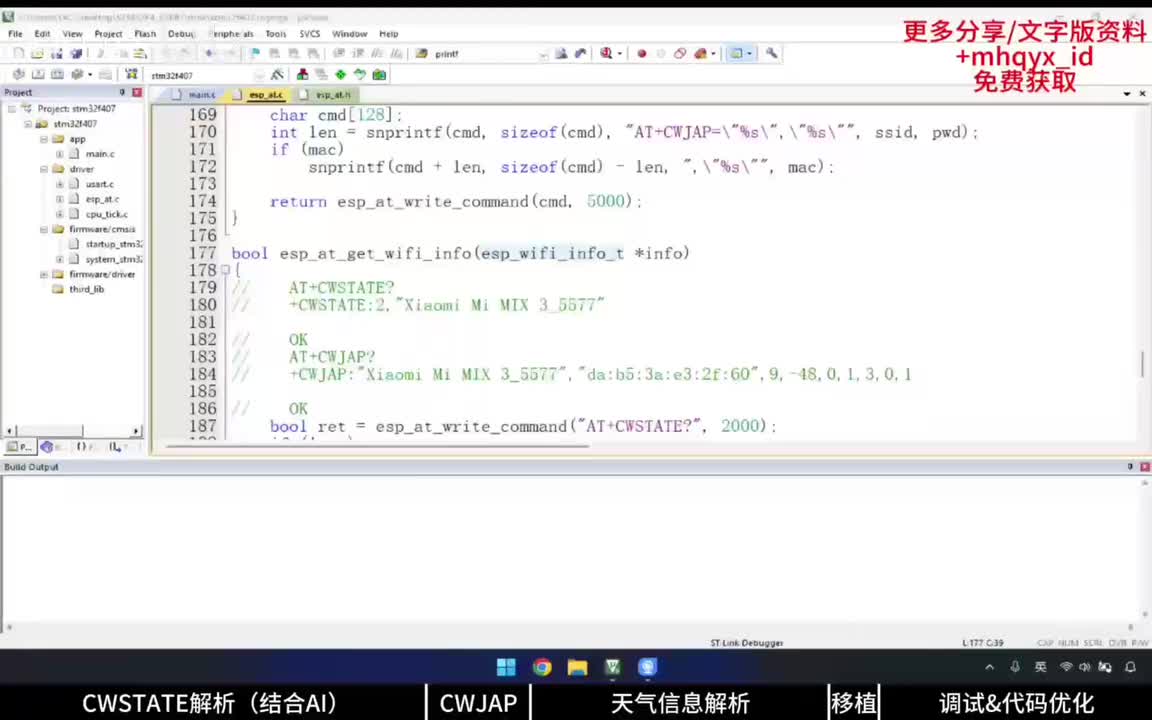1152x720 pixels.
Task: Select main.c in the project tree
Action: tap(100, 154)
